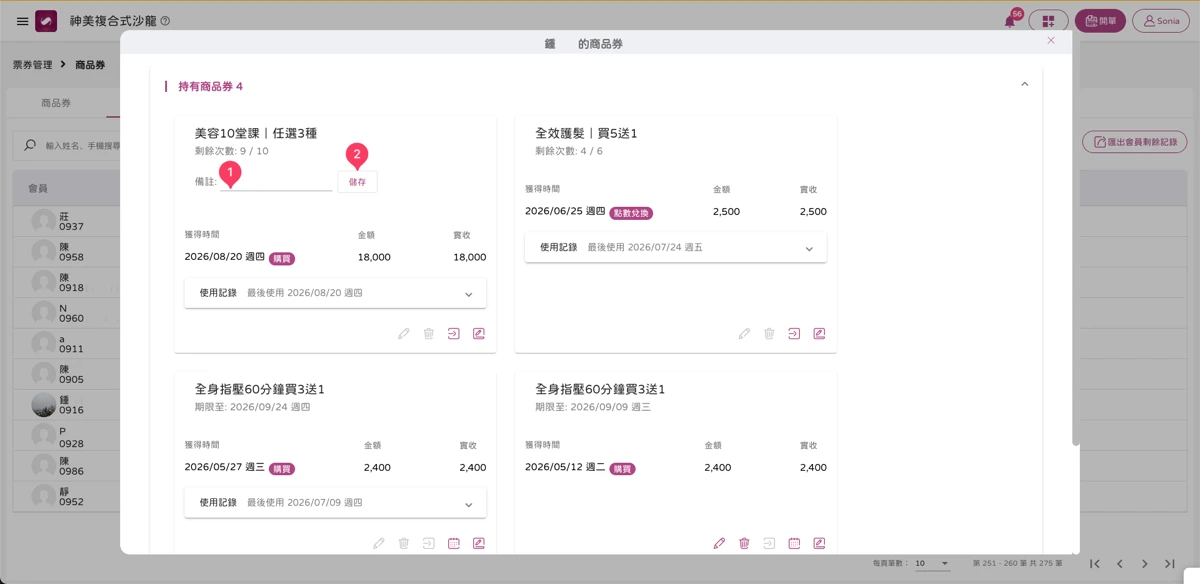Screen dimensions: 1200x584
Task: Click pencil edit icon on 美容10堂課 card
Action: click(x=404, y=334)
